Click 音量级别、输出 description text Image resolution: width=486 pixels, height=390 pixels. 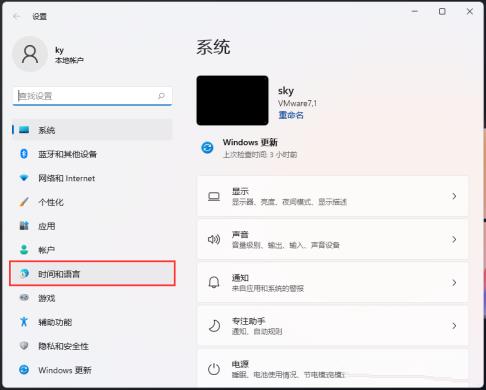[x=286, y=245]
